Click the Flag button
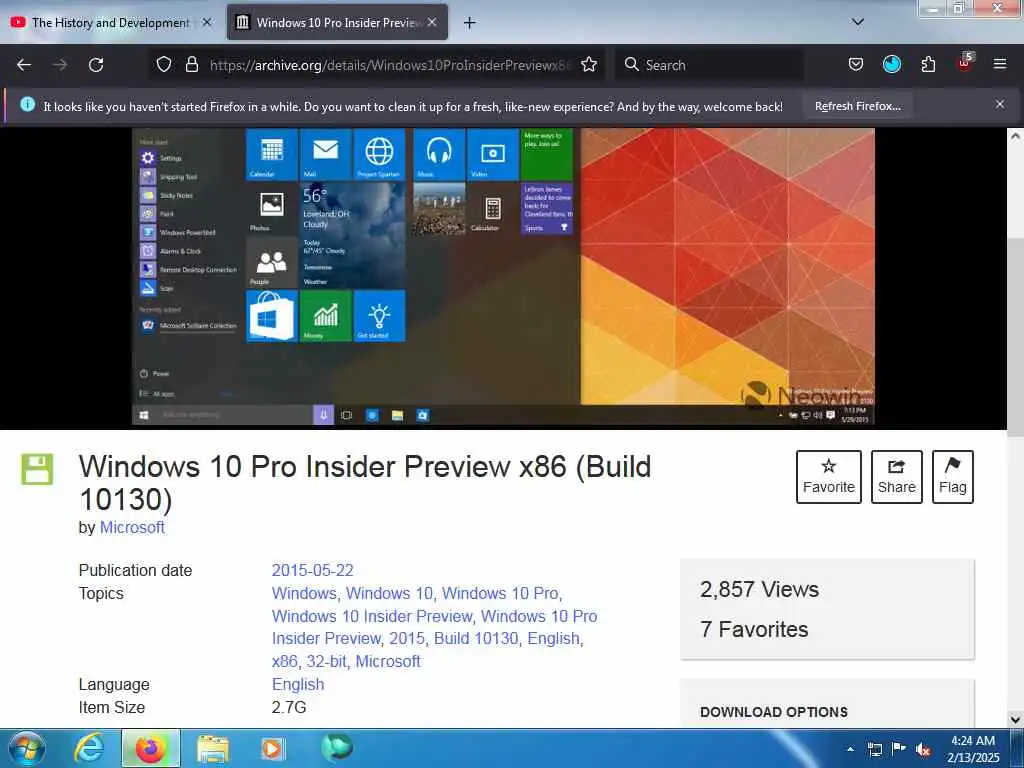 pos(952,477)
